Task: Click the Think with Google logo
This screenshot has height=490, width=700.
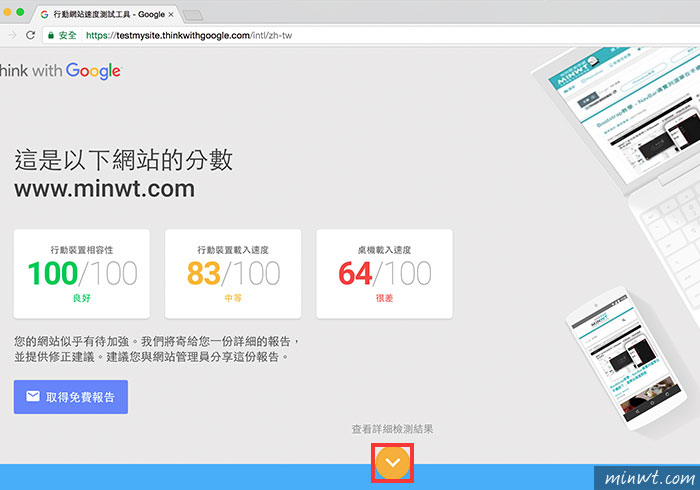Action: click(x=60, y=71)
